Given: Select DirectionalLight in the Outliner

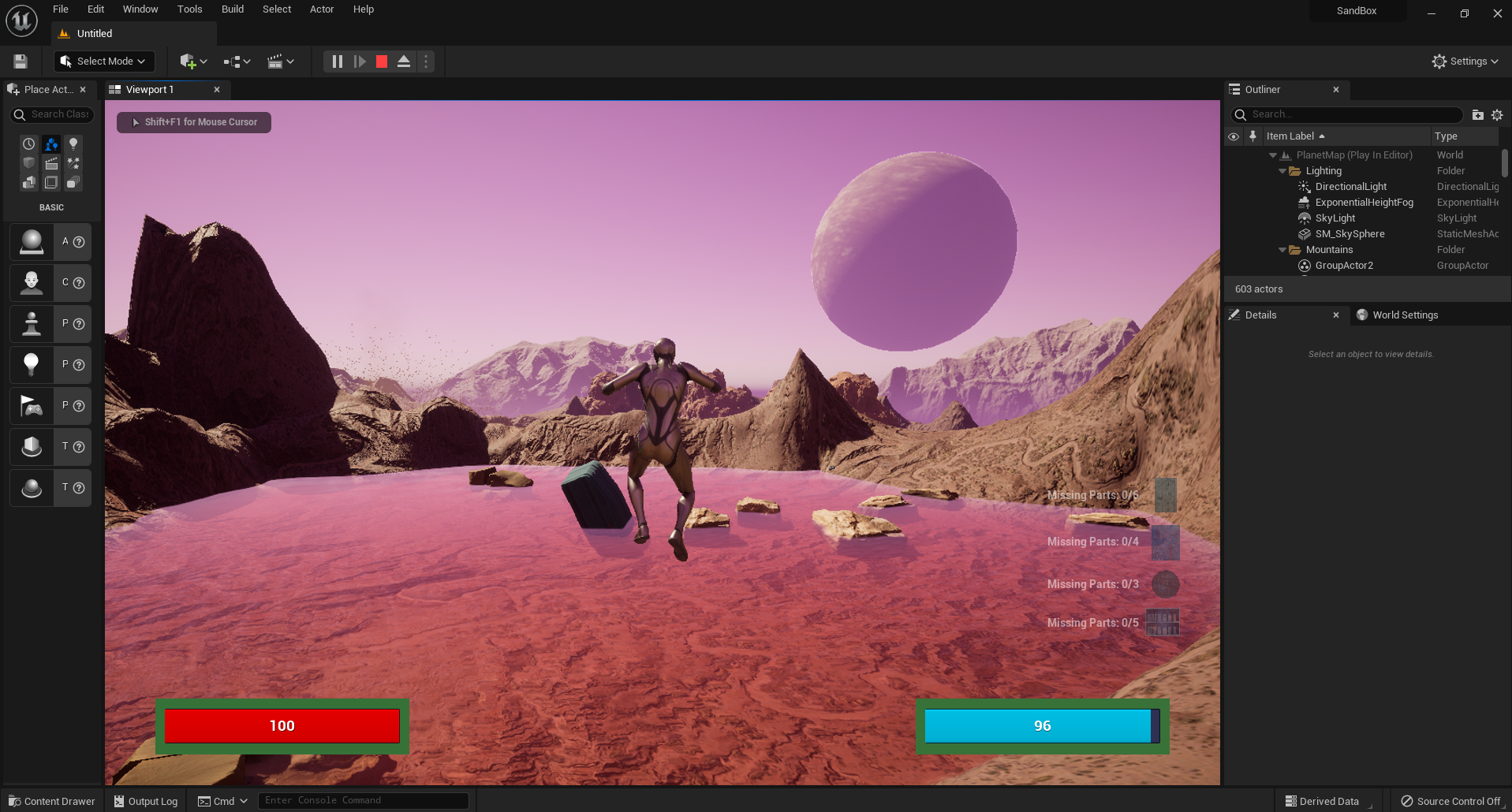Looking at the screenshot, I should click(x=1350, y=187).
